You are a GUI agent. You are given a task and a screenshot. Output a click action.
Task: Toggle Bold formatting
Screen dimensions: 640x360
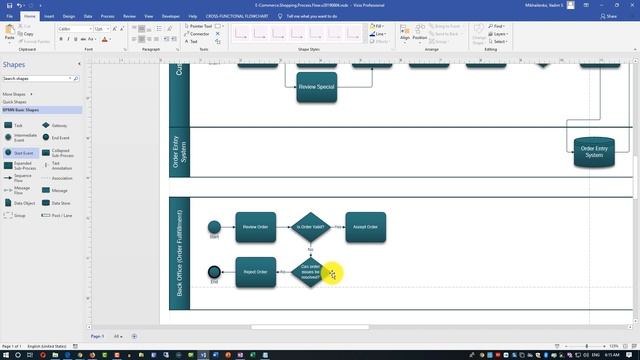point(61,39)
